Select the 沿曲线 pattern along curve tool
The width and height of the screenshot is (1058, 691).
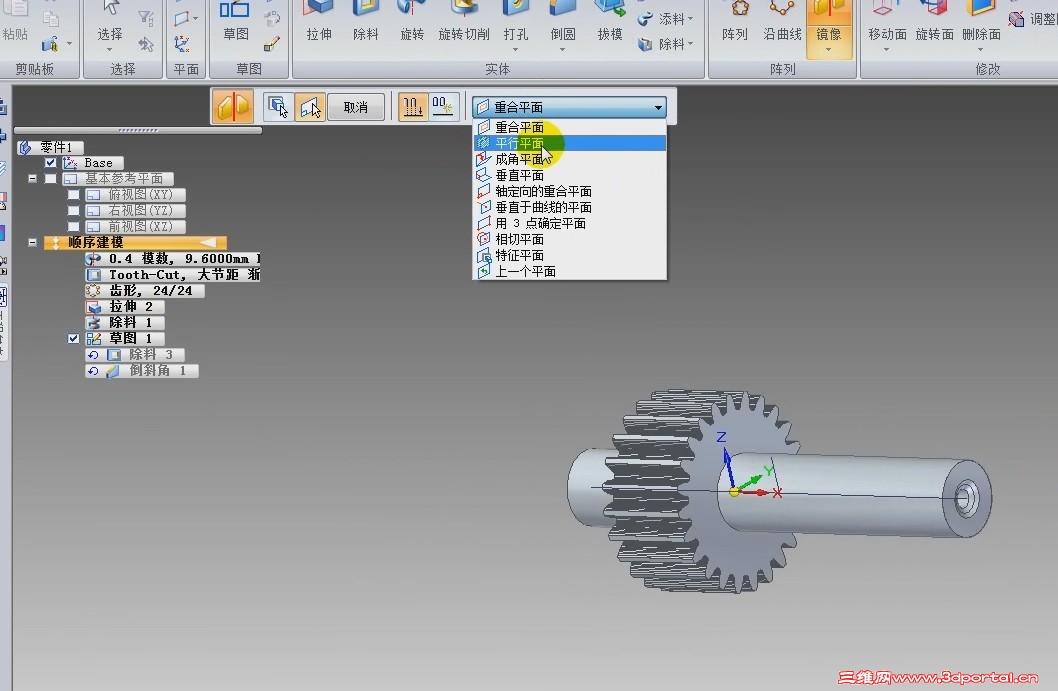pos(782,22)
